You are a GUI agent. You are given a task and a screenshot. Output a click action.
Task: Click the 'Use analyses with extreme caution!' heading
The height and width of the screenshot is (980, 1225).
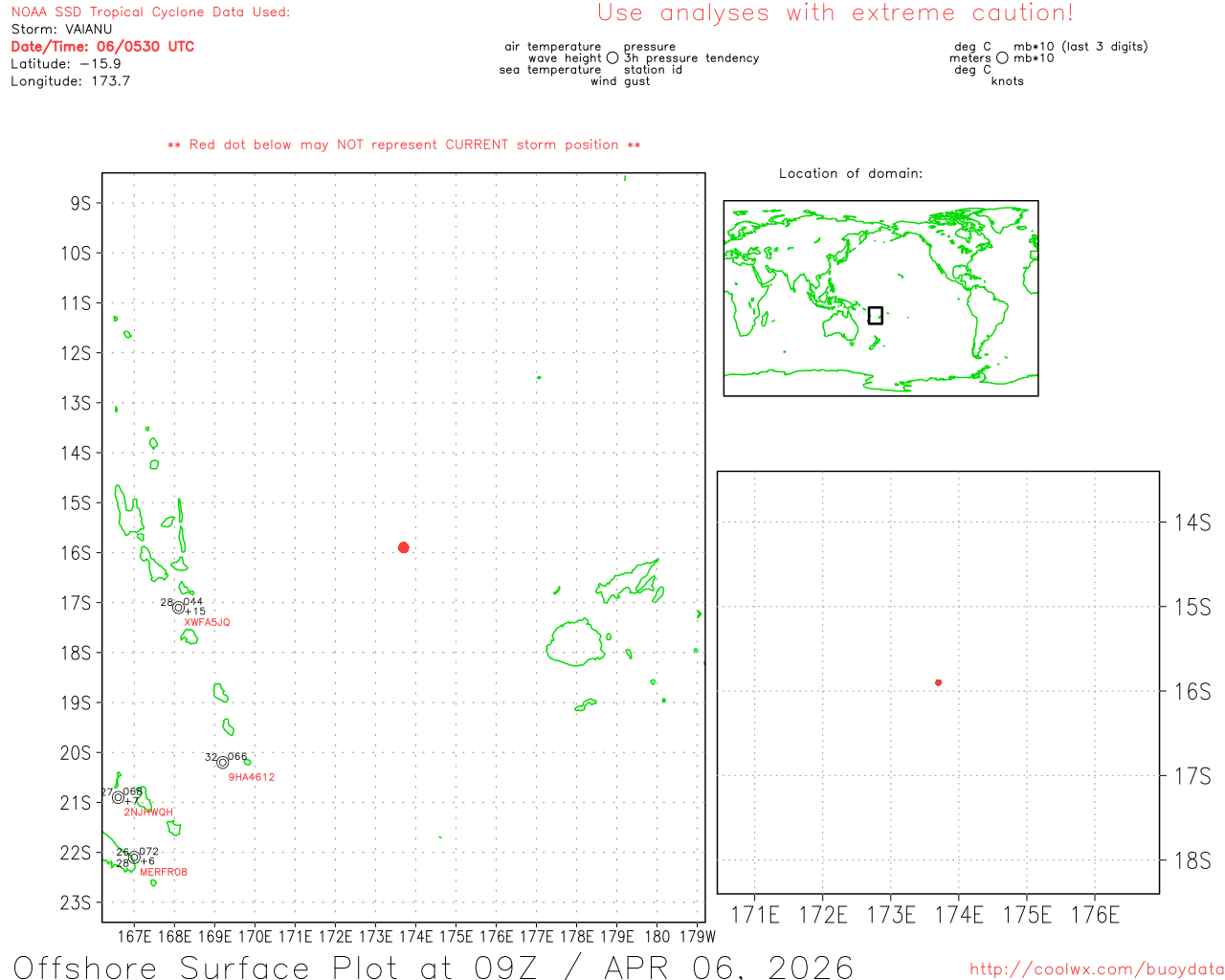click(x=835, y=13)
